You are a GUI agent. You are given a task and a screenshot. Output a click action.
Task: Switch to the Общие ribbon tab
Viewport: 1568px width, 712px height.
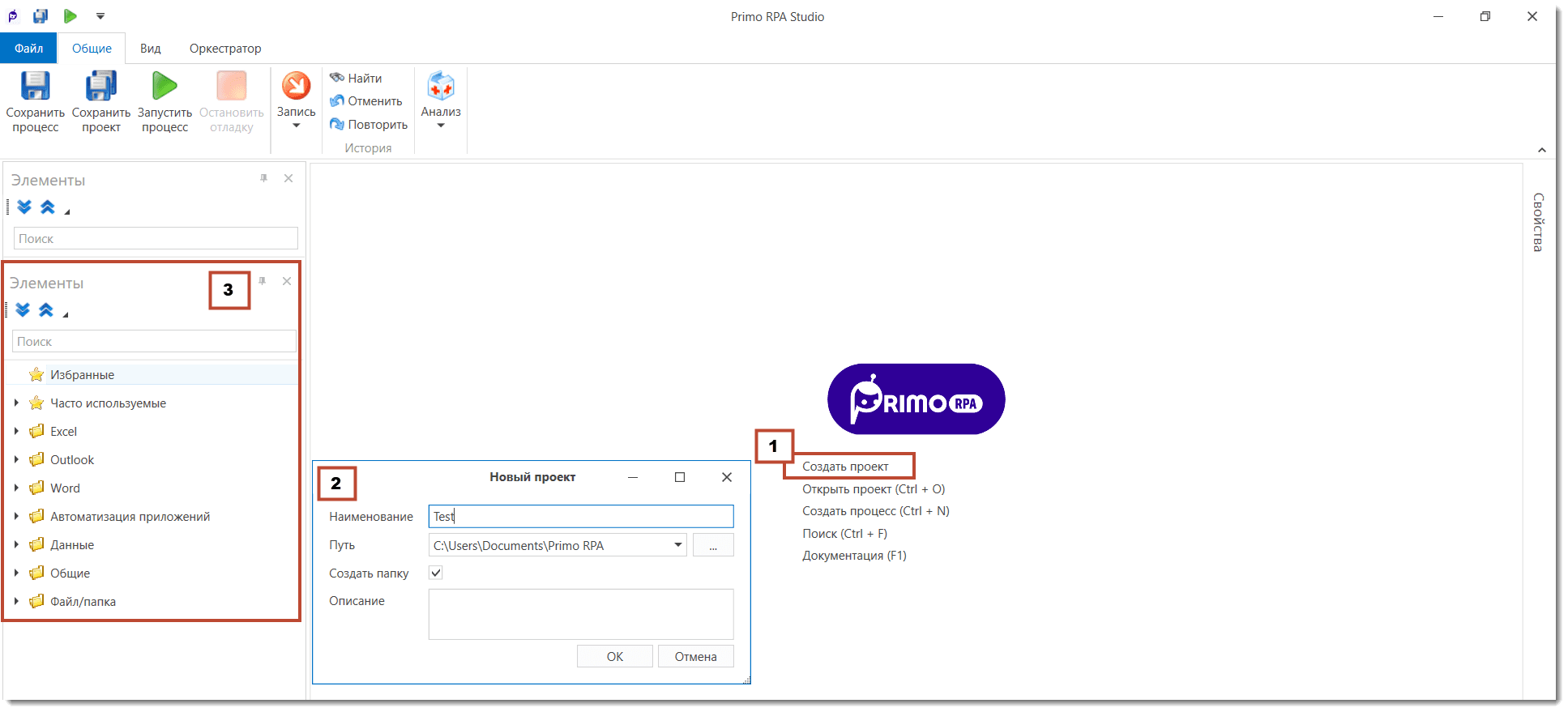point(92,49)
